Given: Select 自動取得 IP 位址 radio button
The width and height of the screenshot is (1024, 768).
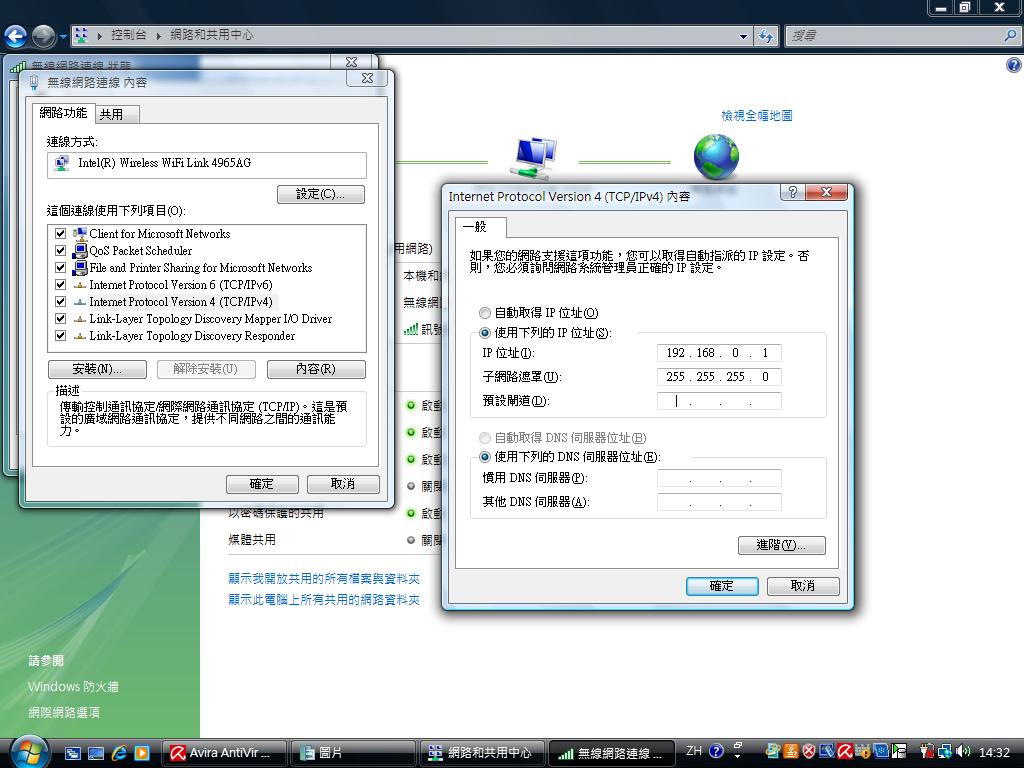Looking at the screenshot, I should 484,314.
